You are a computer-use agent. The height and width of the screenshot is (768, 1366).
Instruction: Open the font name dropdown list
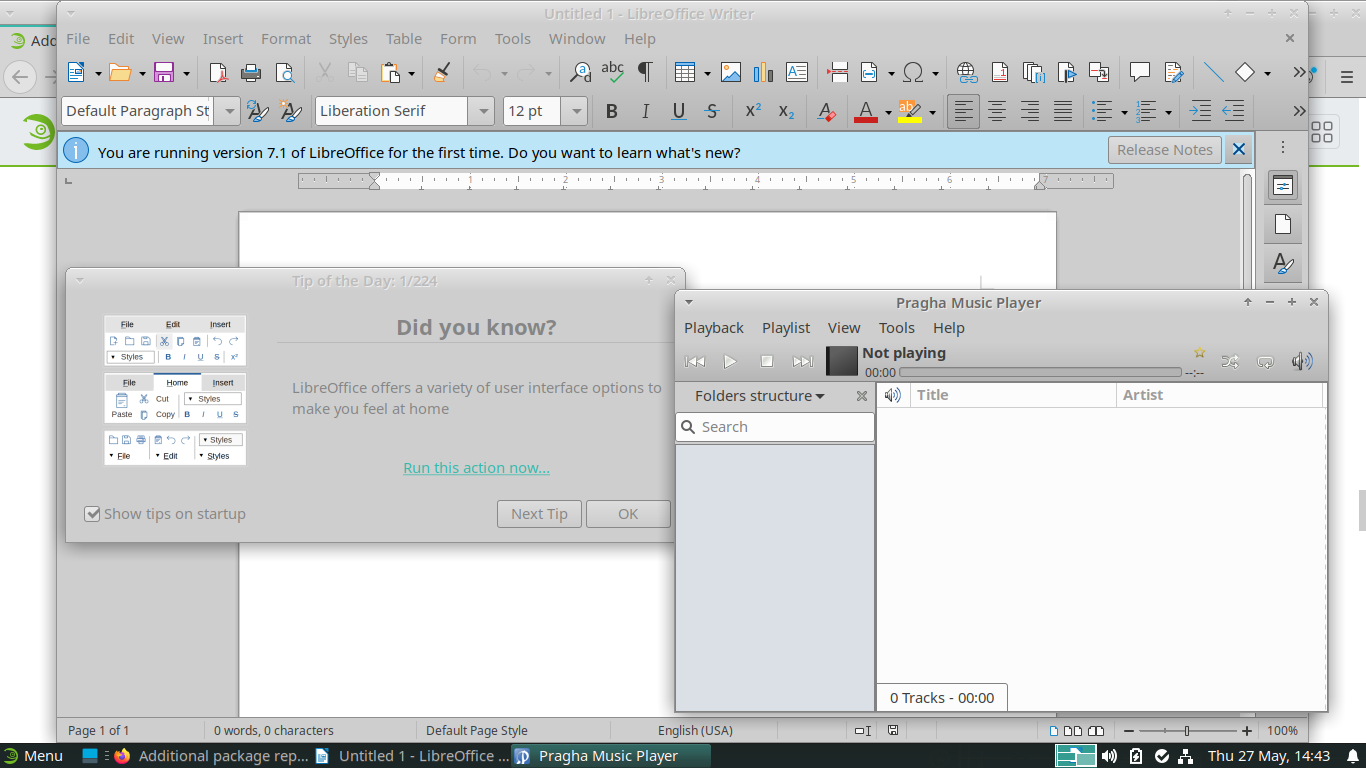pos(483,111)
